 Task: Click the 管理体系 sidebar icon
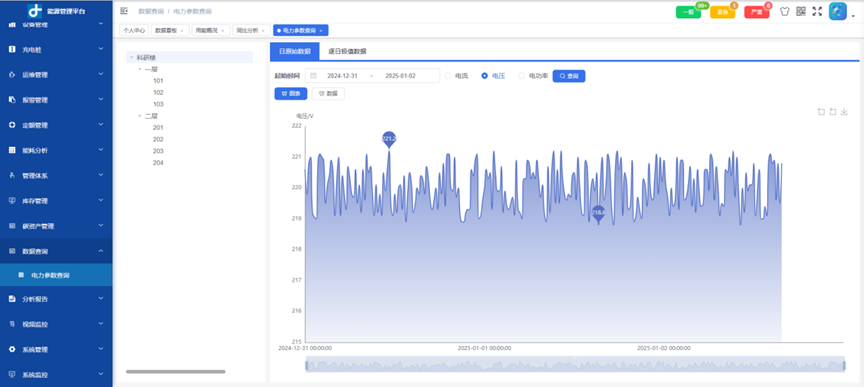[12, 175]
